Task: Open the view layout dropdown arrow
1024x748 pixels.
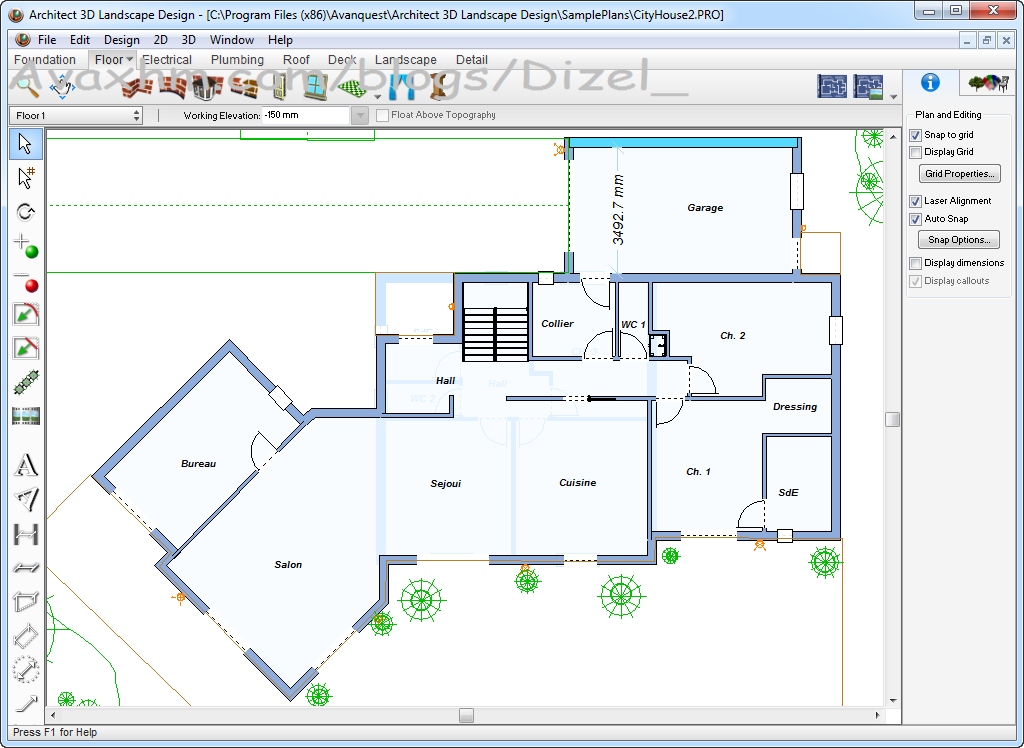Action: click(x=893, y=97)
